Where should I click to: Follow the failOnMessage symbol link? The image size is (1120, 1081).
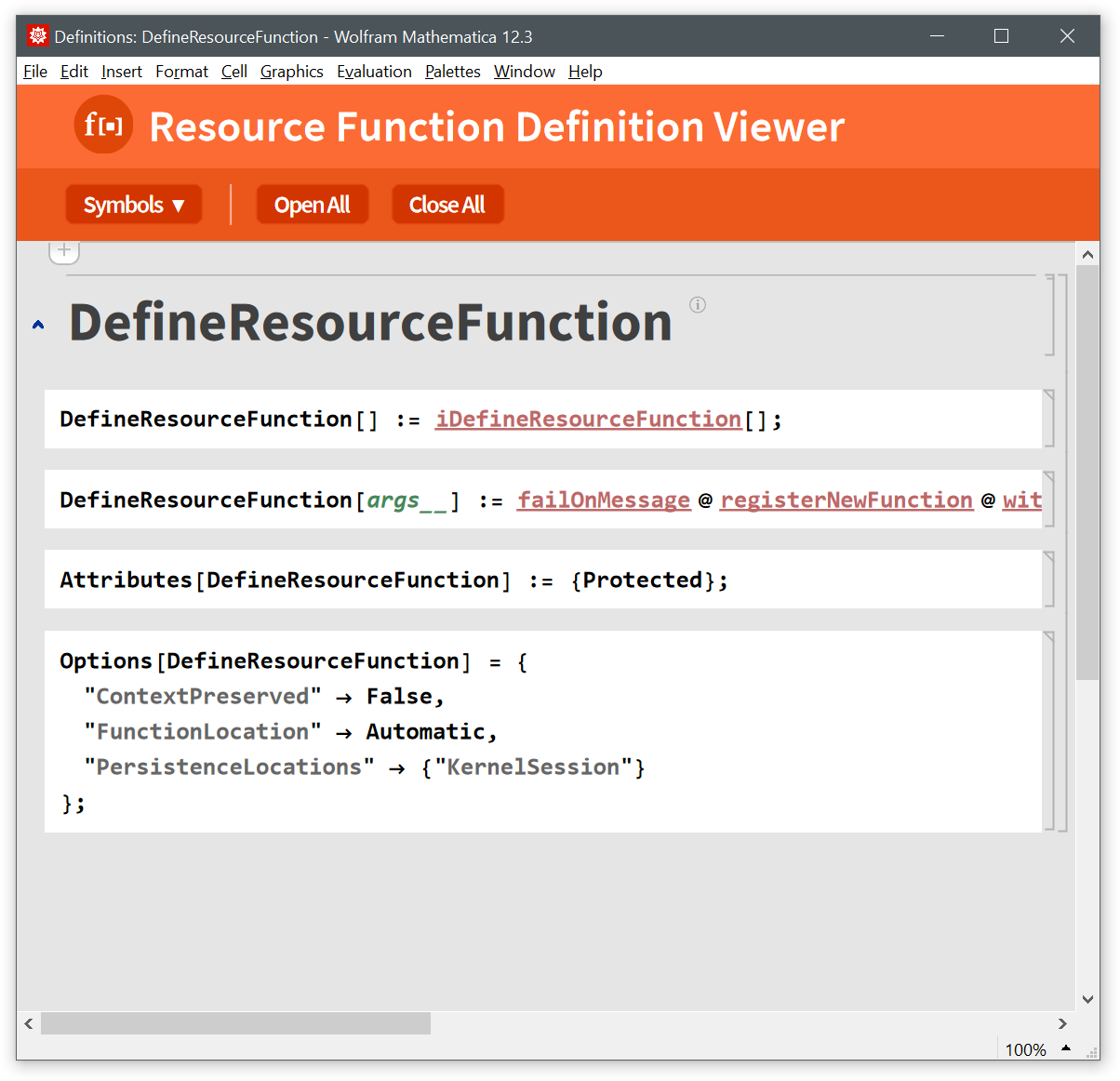604,500
